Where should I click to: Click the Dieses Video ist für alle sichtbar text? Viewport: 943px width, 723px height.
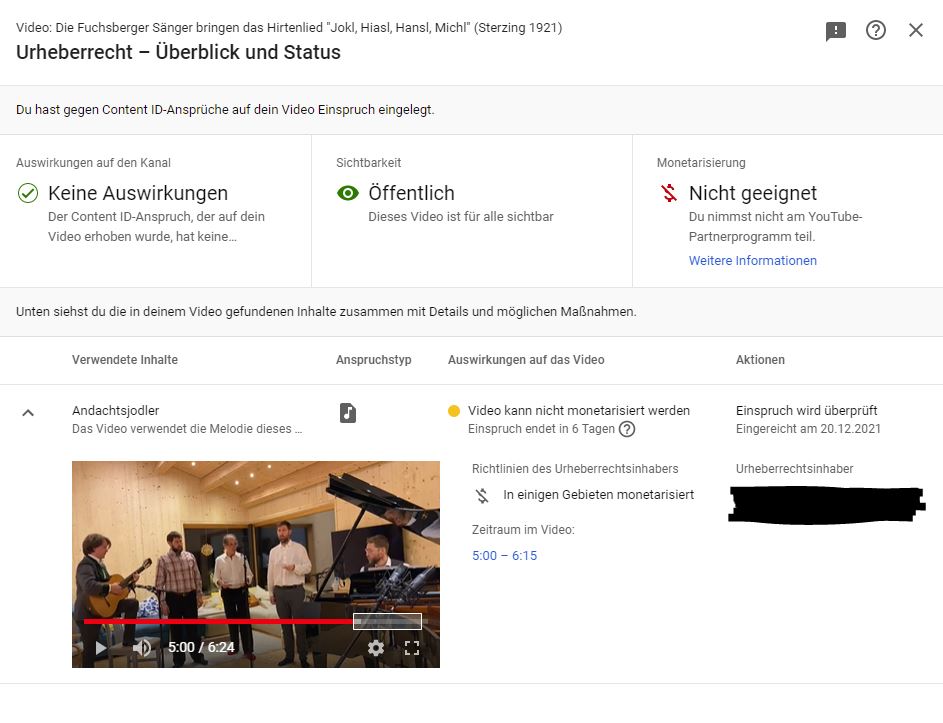pos(461,217)
